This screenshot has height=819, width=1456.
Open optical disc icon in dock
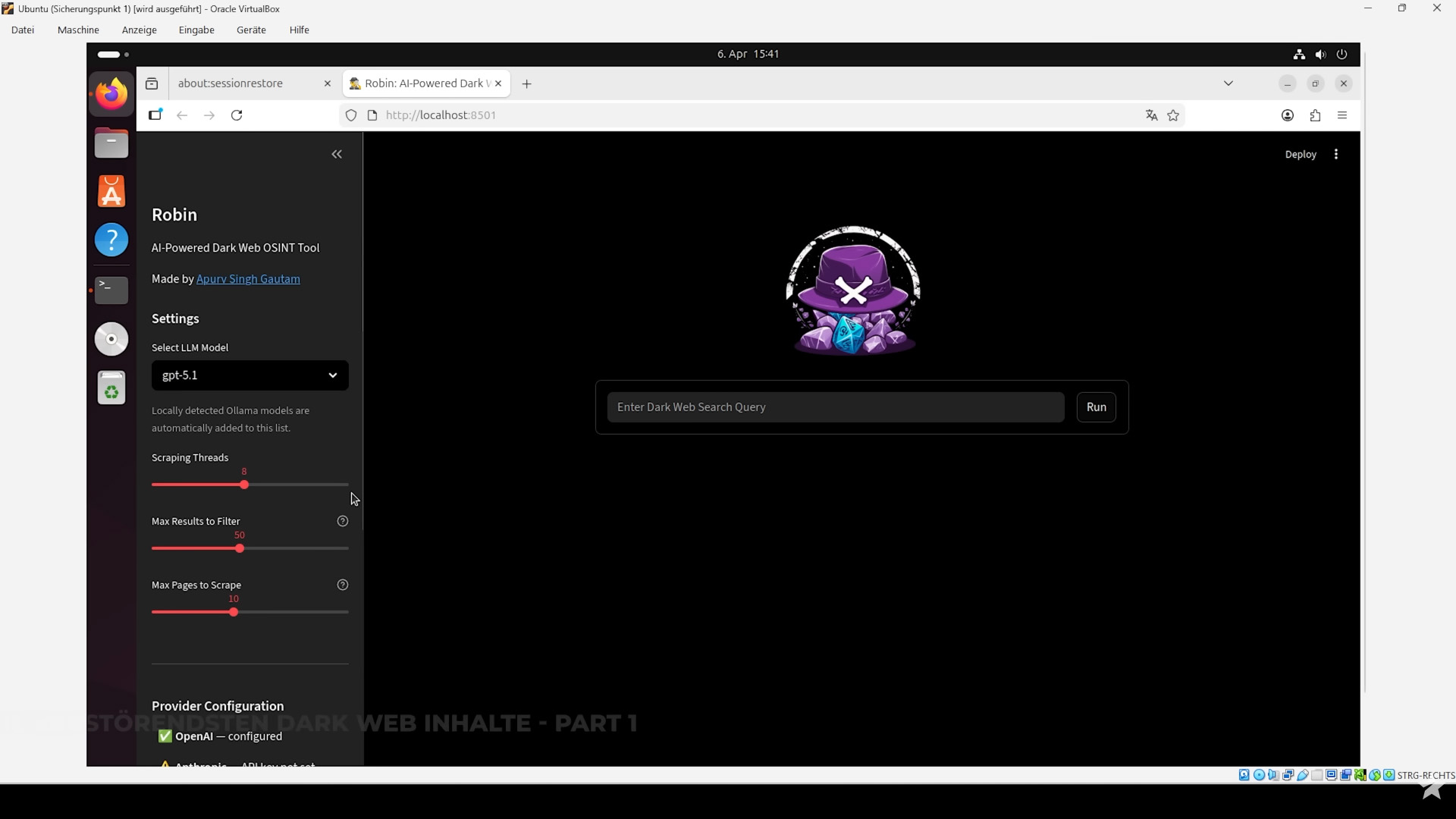pyautogui.click(x=111, y=339)
